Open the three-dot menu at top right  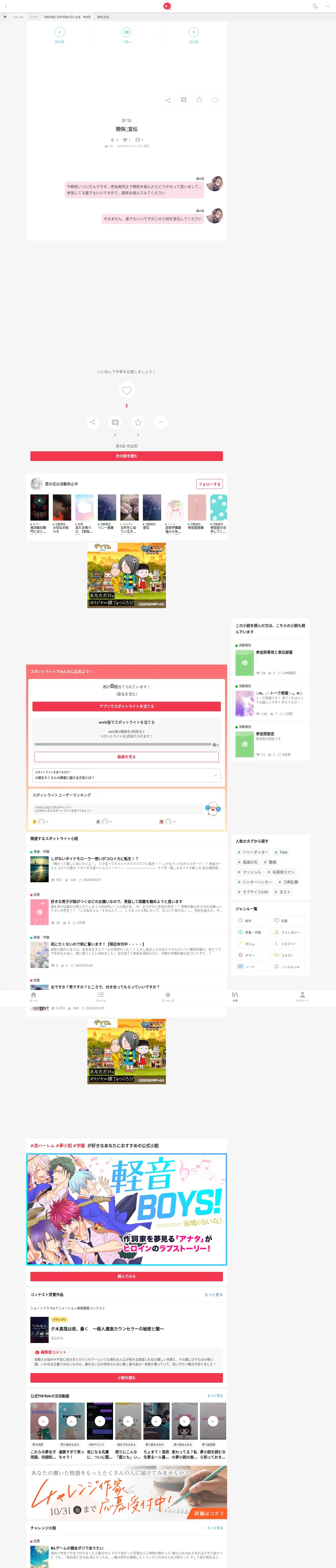coord(327,6)
